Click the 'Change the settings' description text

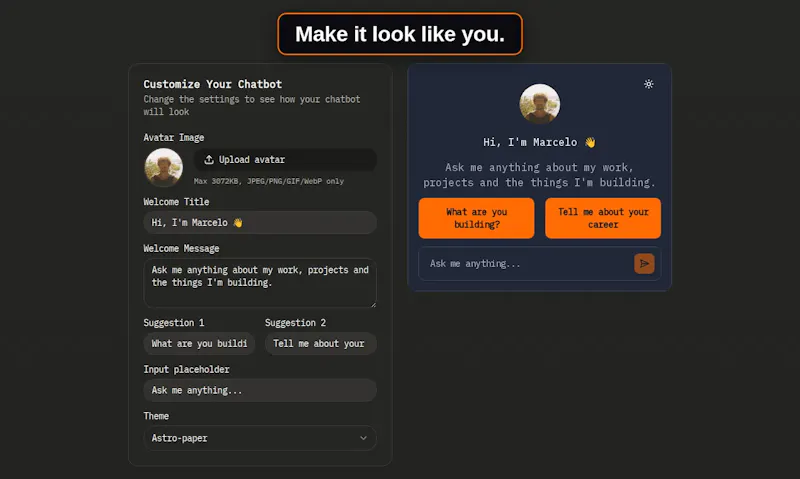tap(252, 106)
